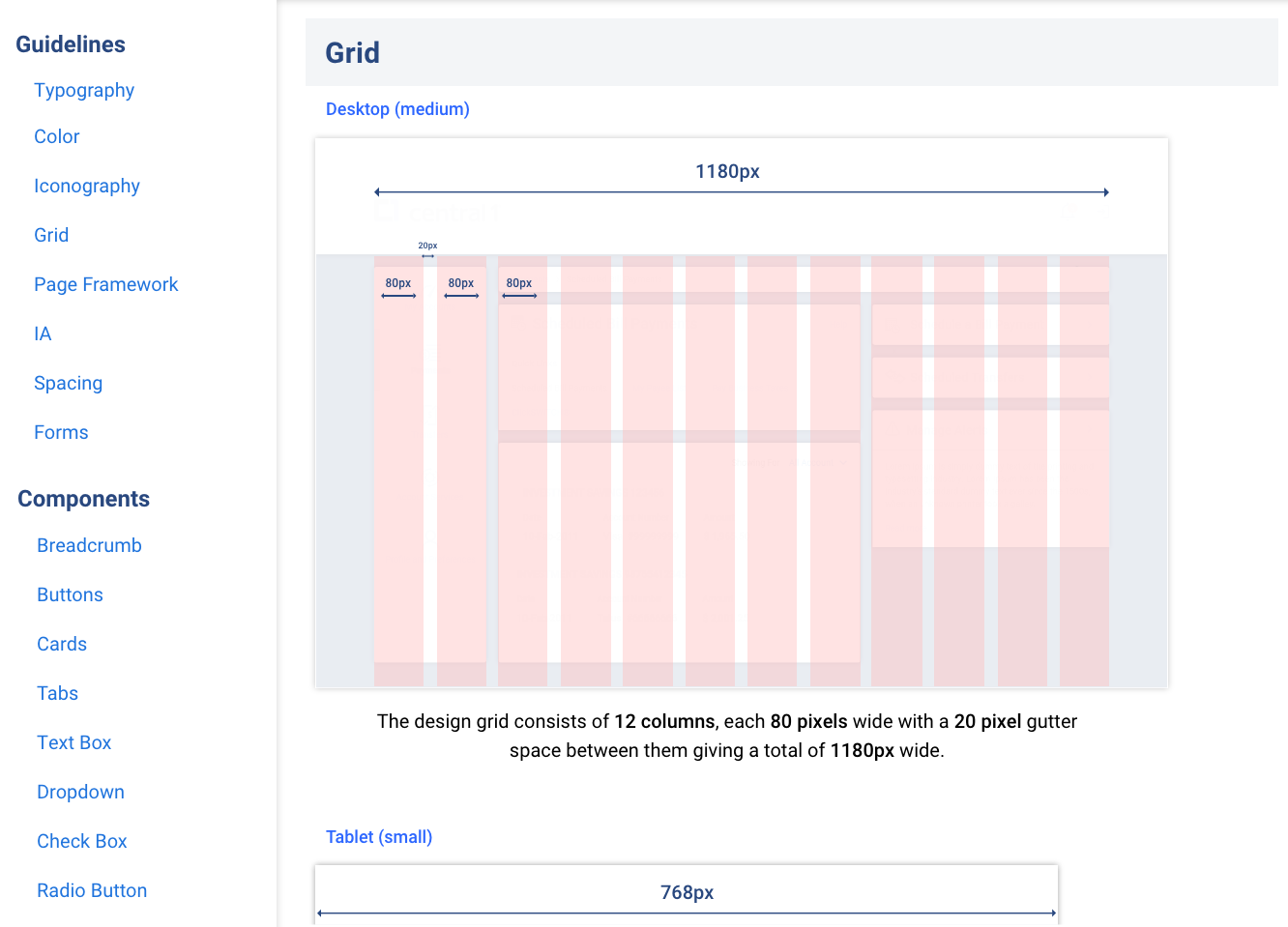
Task: Go to the Buttons component page
Action: 70,594
